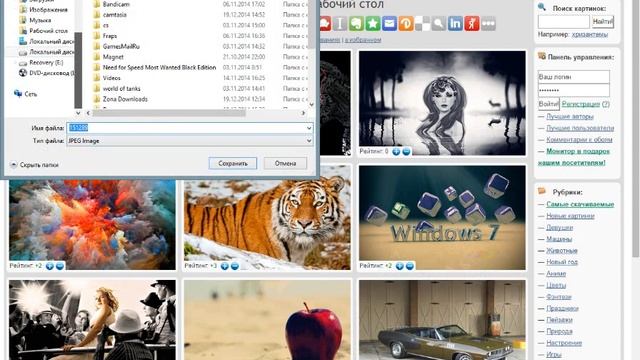640x360 pixels.
Task: Click the file list scroll-down arrow
Action: 311,105
